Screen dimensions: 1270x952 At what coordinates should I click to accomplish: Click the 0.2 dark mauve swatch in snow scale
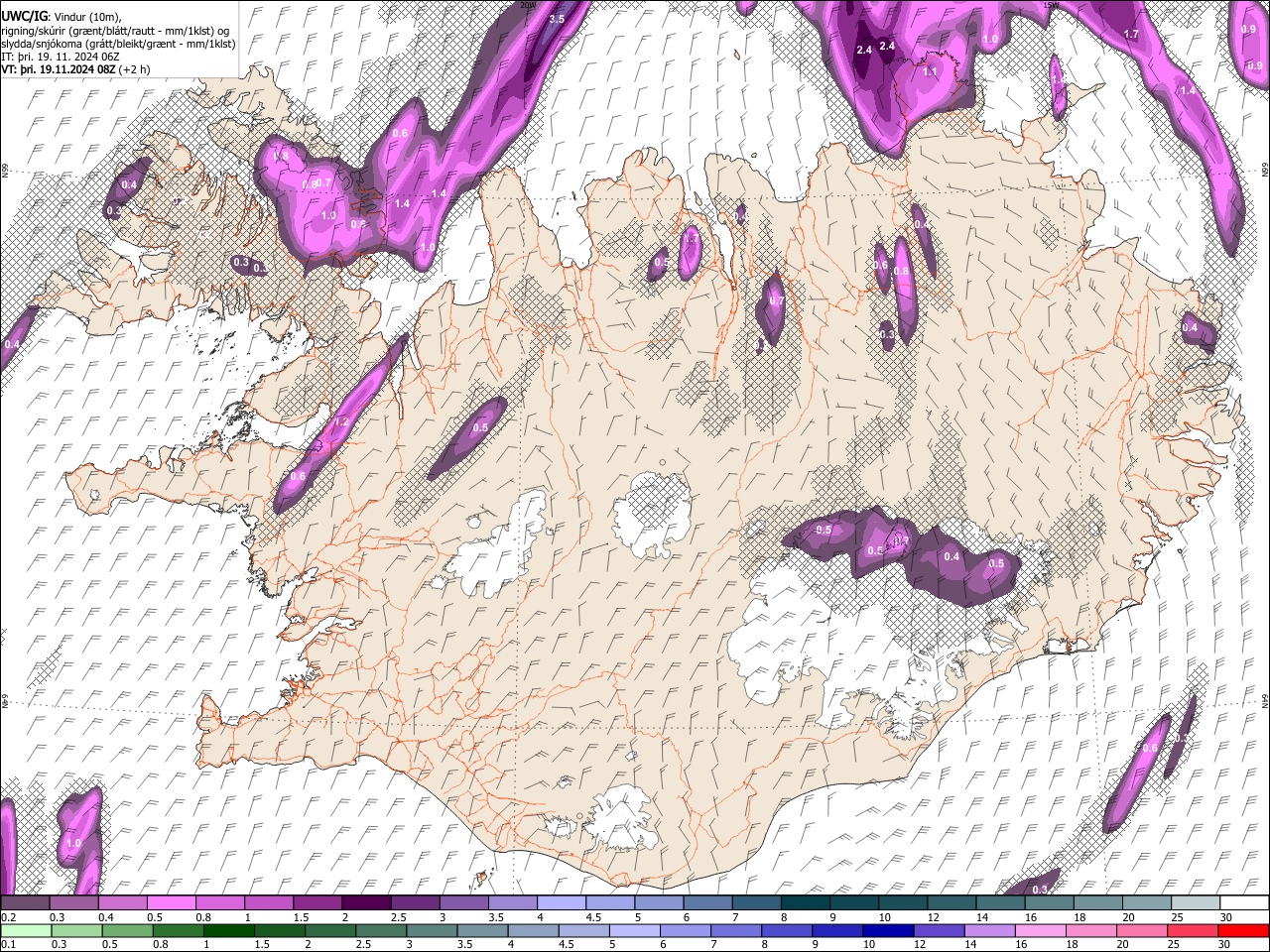click(x=25, y=903)
